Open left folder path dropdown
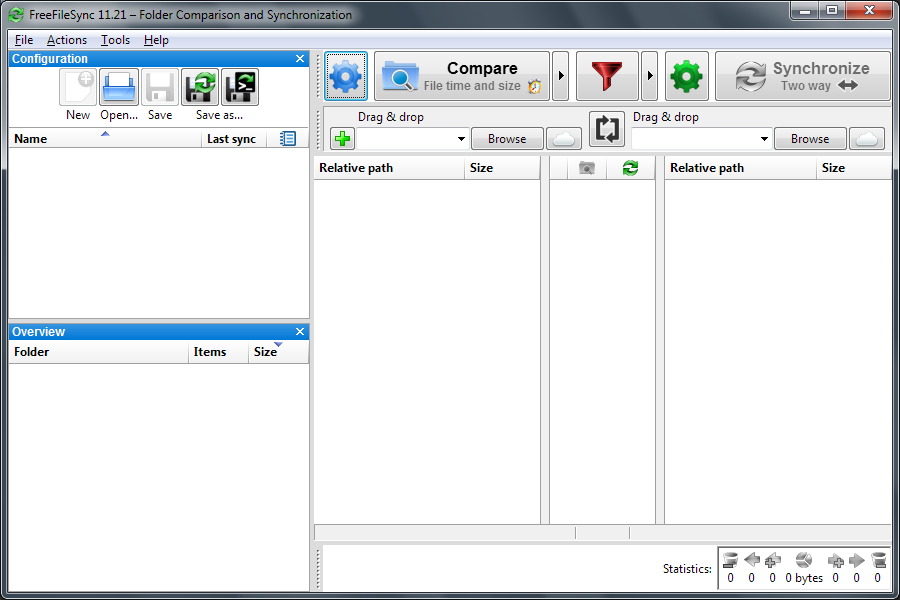The image size is (900, 600). 461,139
